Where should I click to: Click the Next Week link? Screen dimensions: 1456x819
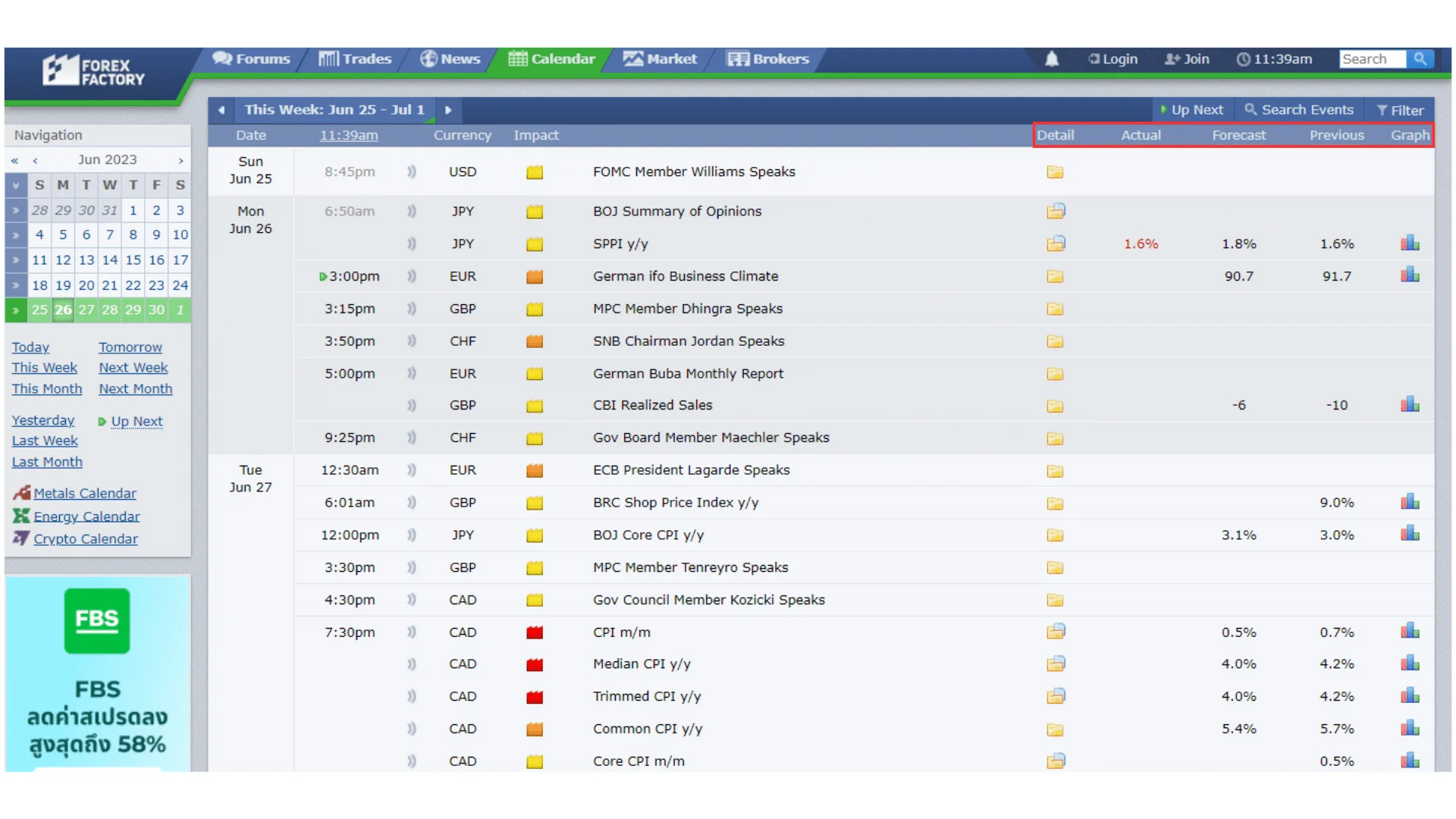[x=133, y=368]
